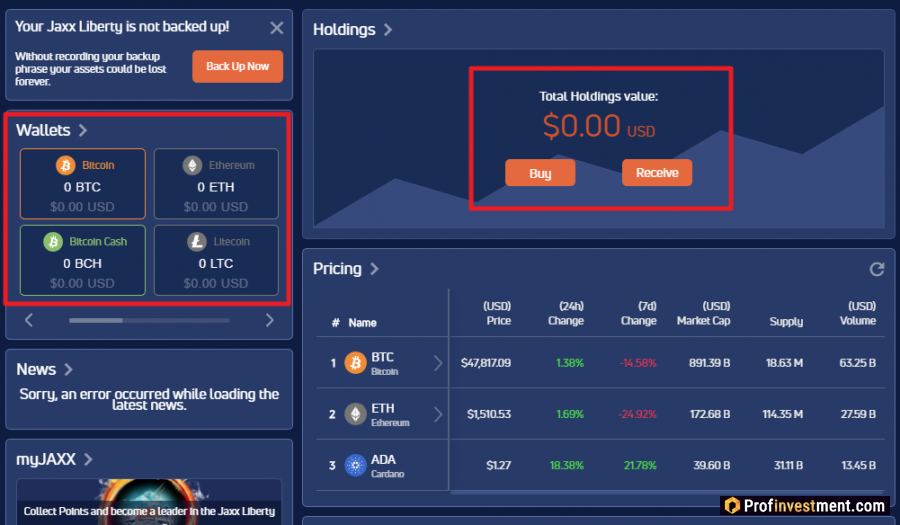Select the 0 BTC wallet balance

[x=82, y=187]
